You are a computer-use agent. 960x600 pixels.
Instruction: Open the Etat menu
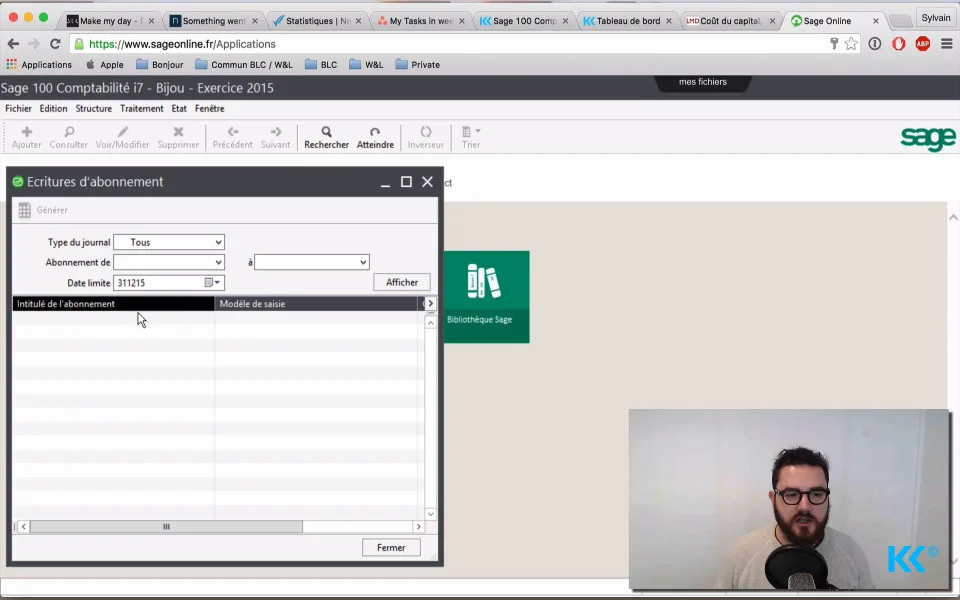click(x=179, y=108)
